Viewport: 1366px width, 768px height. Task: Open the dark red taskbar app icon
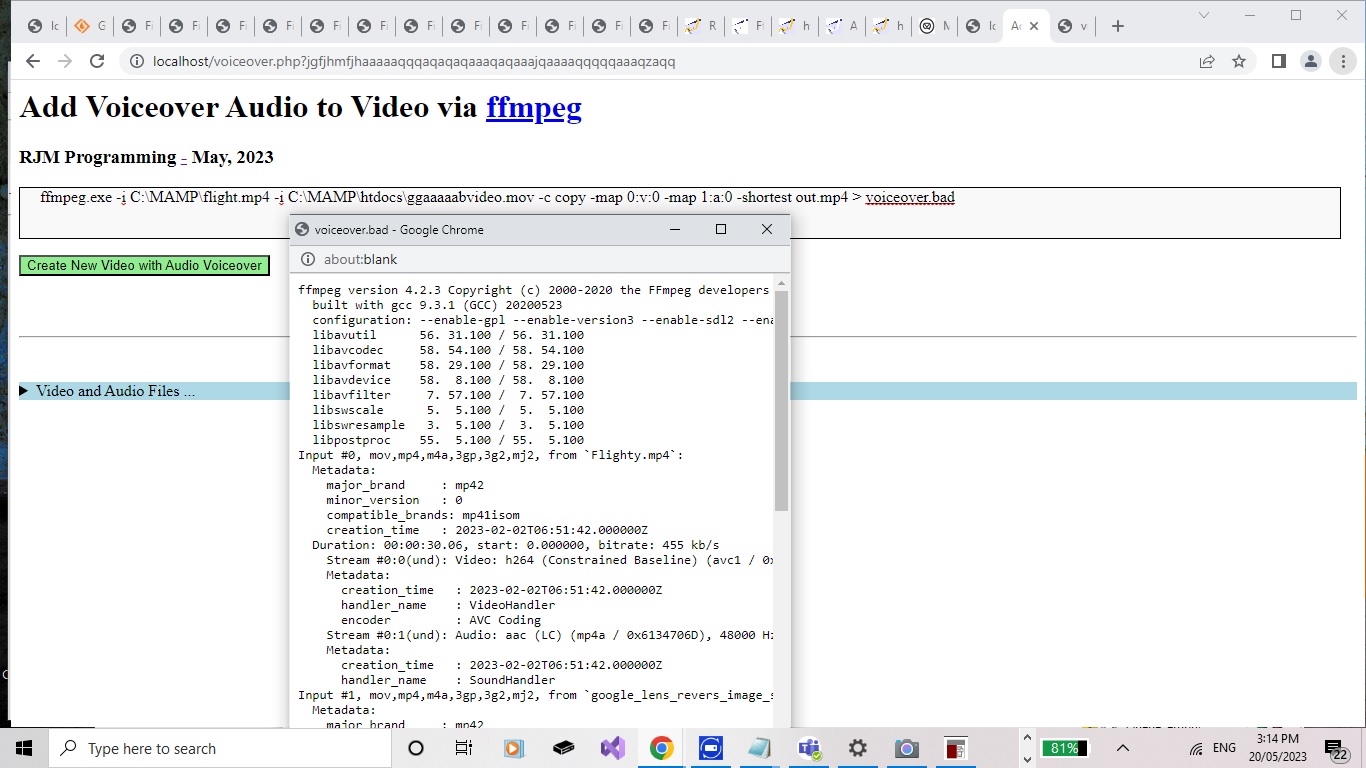tap(955, 748)
